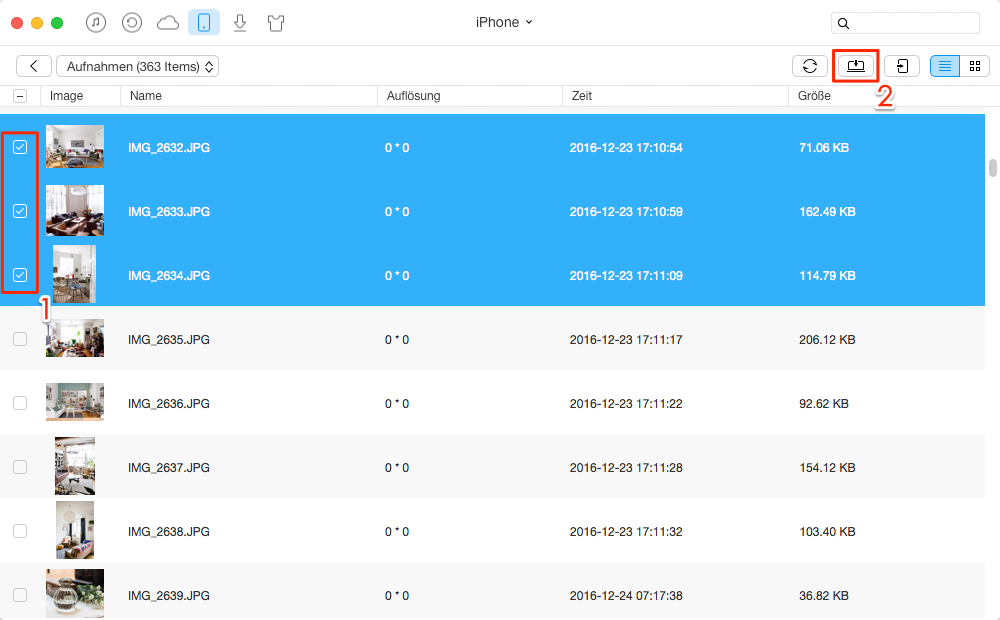Check the IMG_2639.JPG checkbox

(20, 594)
